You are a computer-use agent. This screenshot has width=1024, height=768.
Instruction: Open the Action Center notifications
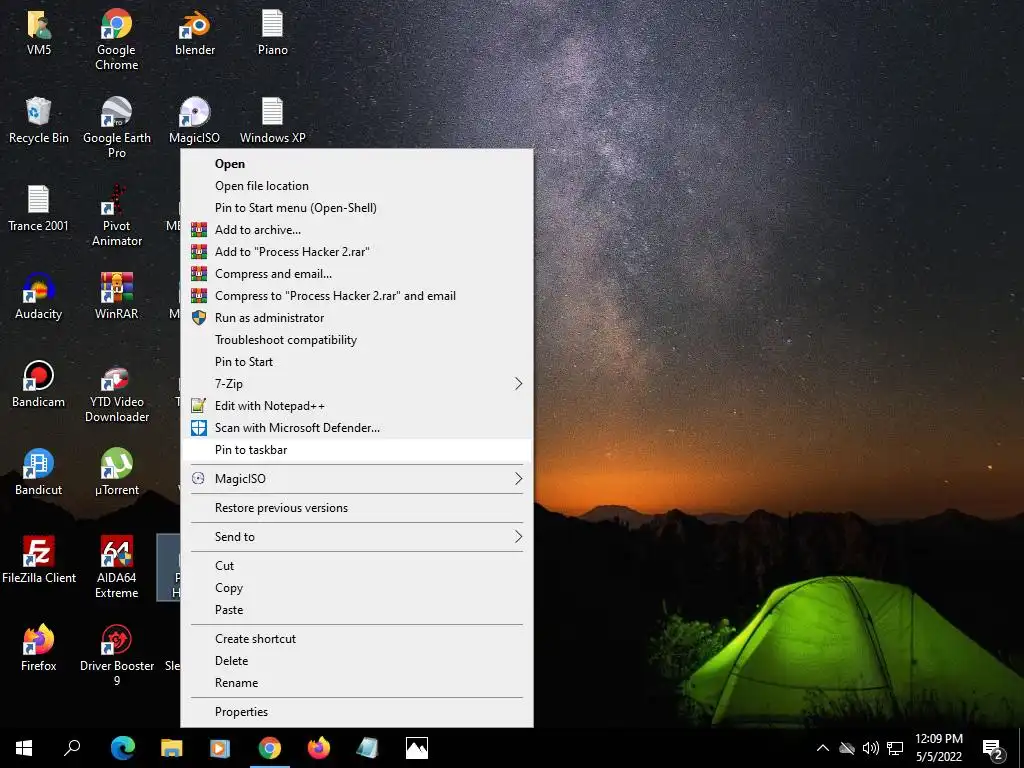pyautogui.click(x=993, y=748)
